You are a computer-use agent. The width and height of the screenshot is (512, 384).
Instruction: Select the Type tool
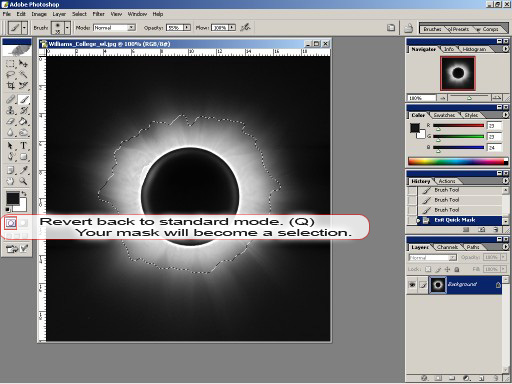(23, 146)
